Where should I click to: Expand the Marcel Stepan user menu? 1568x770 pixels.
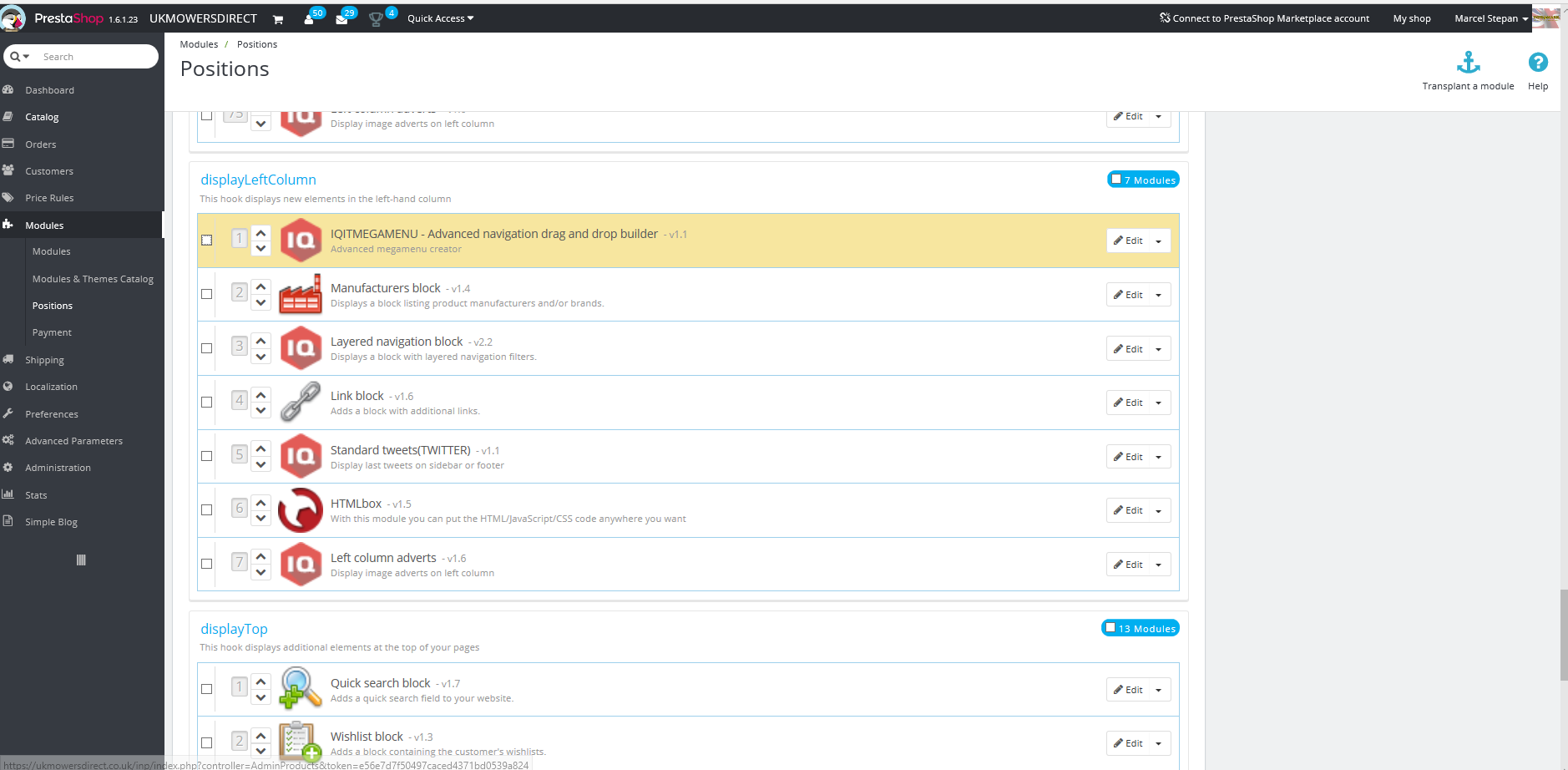1490,18
